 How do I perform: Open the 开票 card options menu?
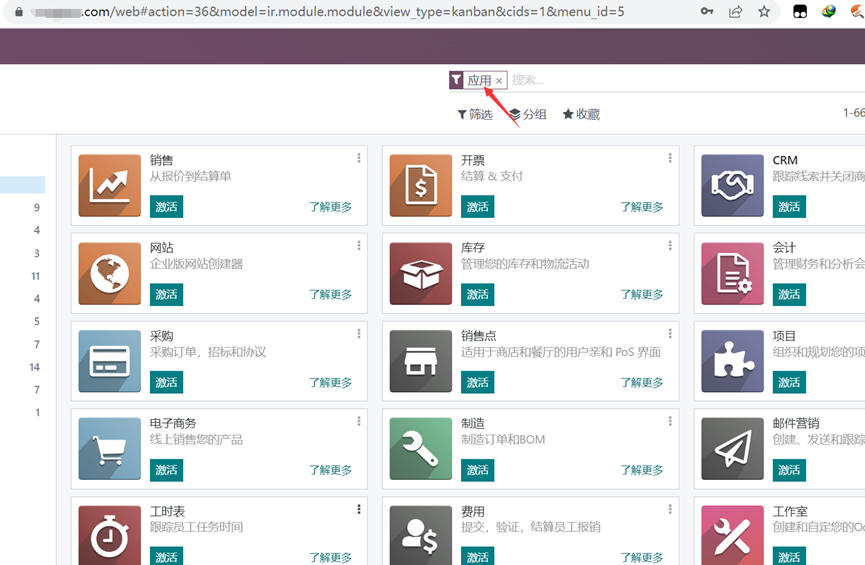point(670,158)
